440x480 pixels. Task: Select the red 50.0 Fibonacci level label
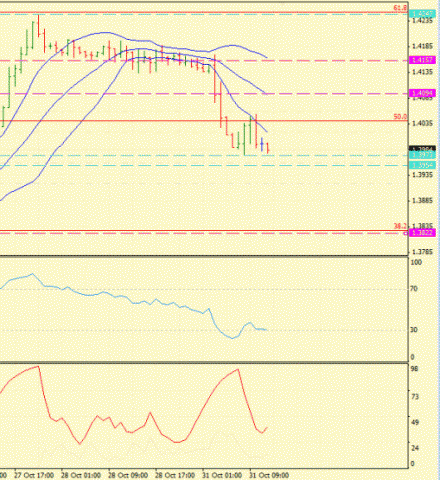[x=400, y=117]
